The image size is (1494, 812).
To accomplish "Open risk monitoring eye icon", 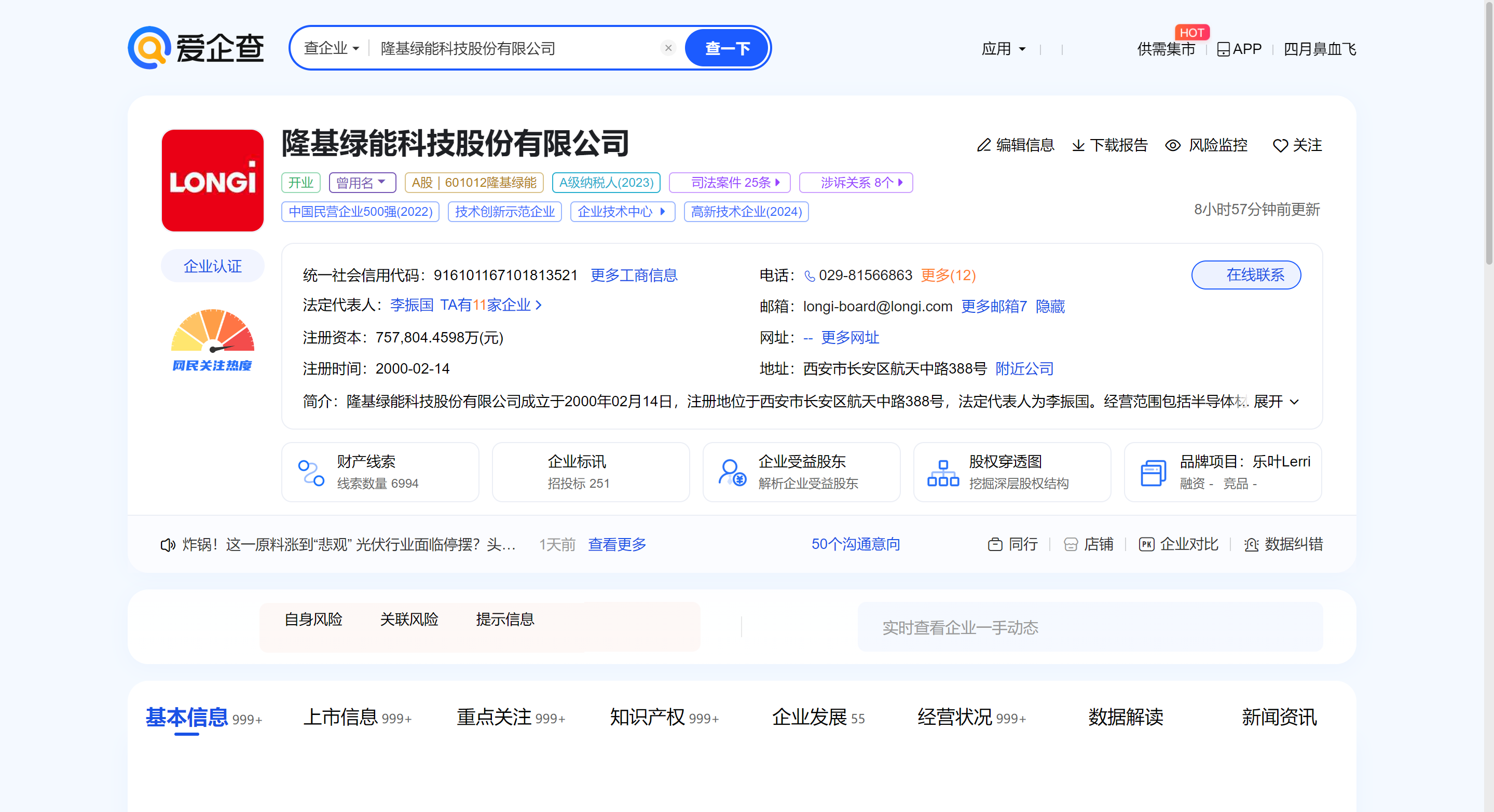I will 1173,145.
